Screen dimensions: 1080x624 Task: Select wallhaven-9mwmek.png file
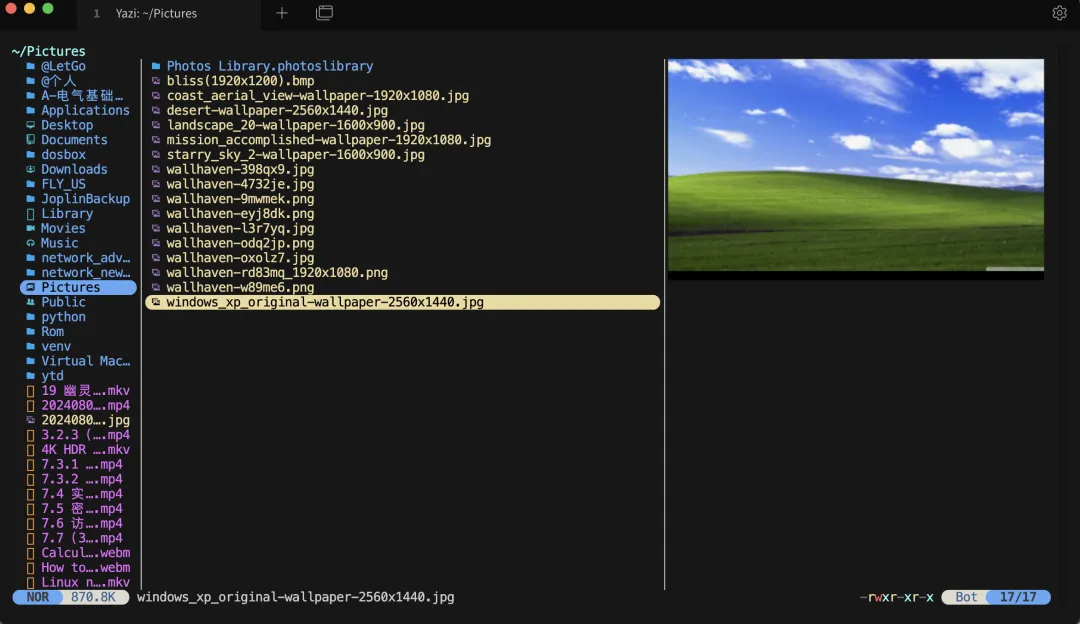(x=240, y=199)
